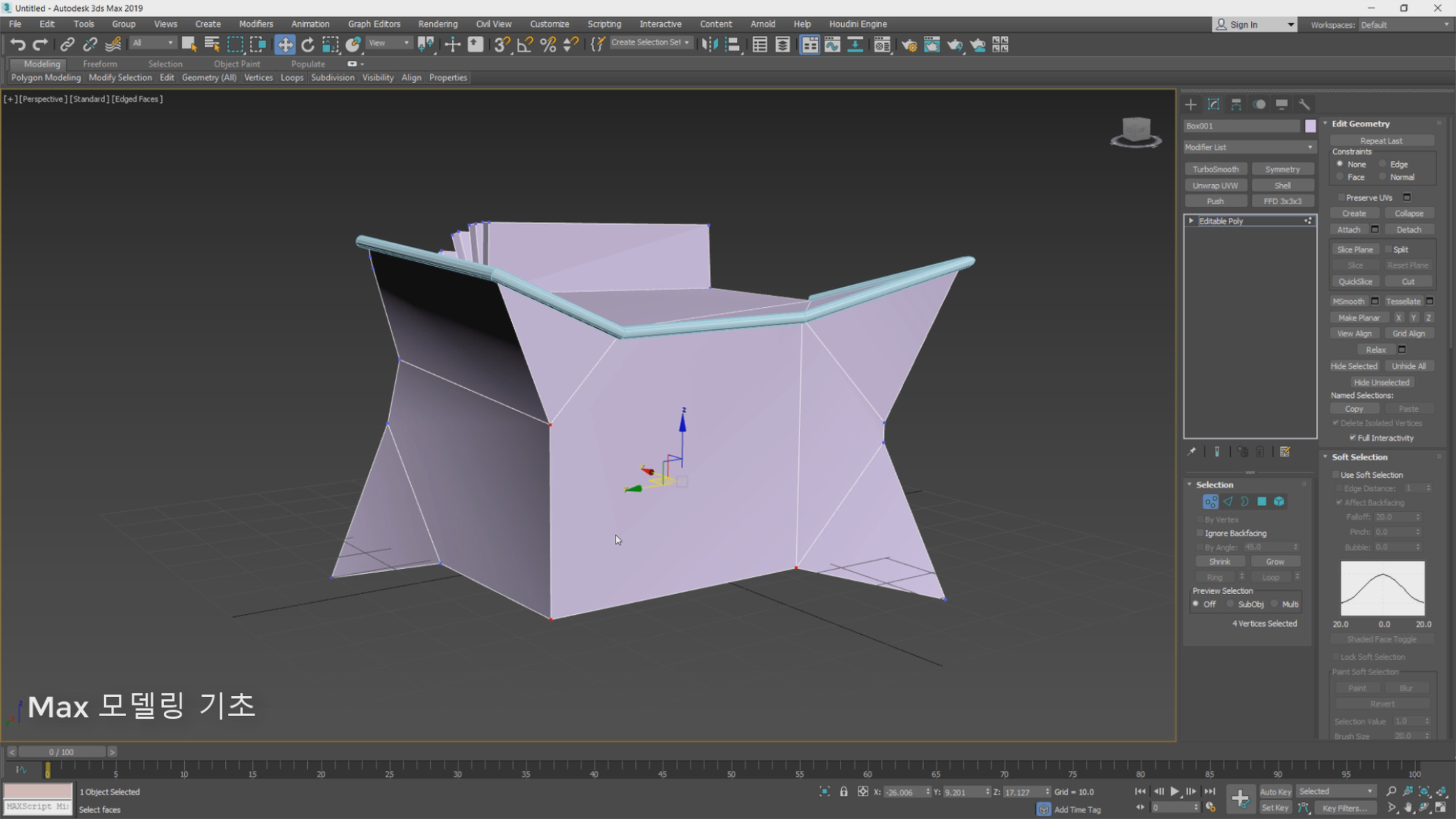1456x819 pixels.
Task: Select the Edge constraint radio button
Action: (1383, 164)
